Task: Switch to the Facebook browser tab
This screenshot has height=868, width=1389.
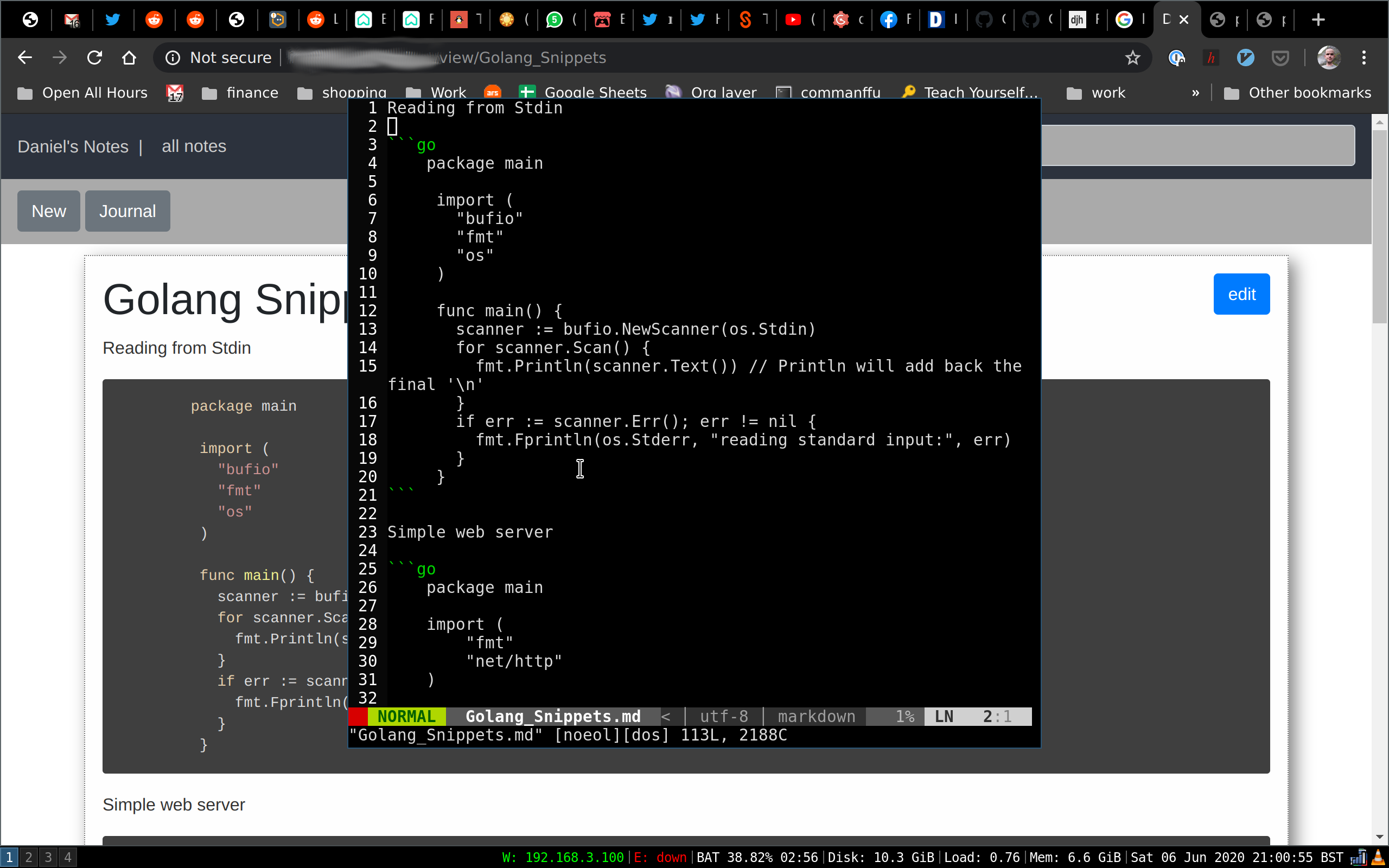Action: click(888, 20)
